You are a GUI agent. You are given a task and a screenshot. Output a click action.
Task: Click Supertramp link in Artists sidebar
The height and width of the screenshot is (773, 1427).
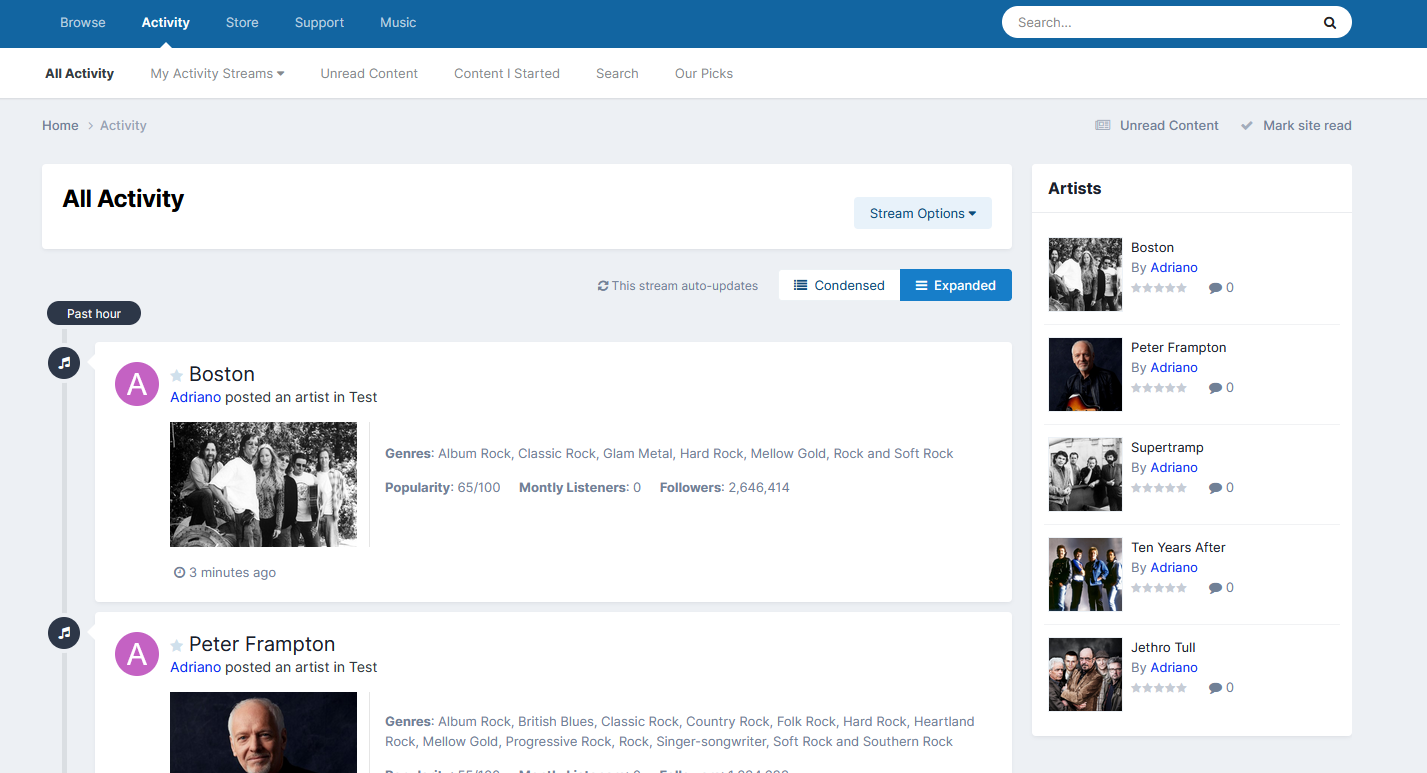[1167, 447]
